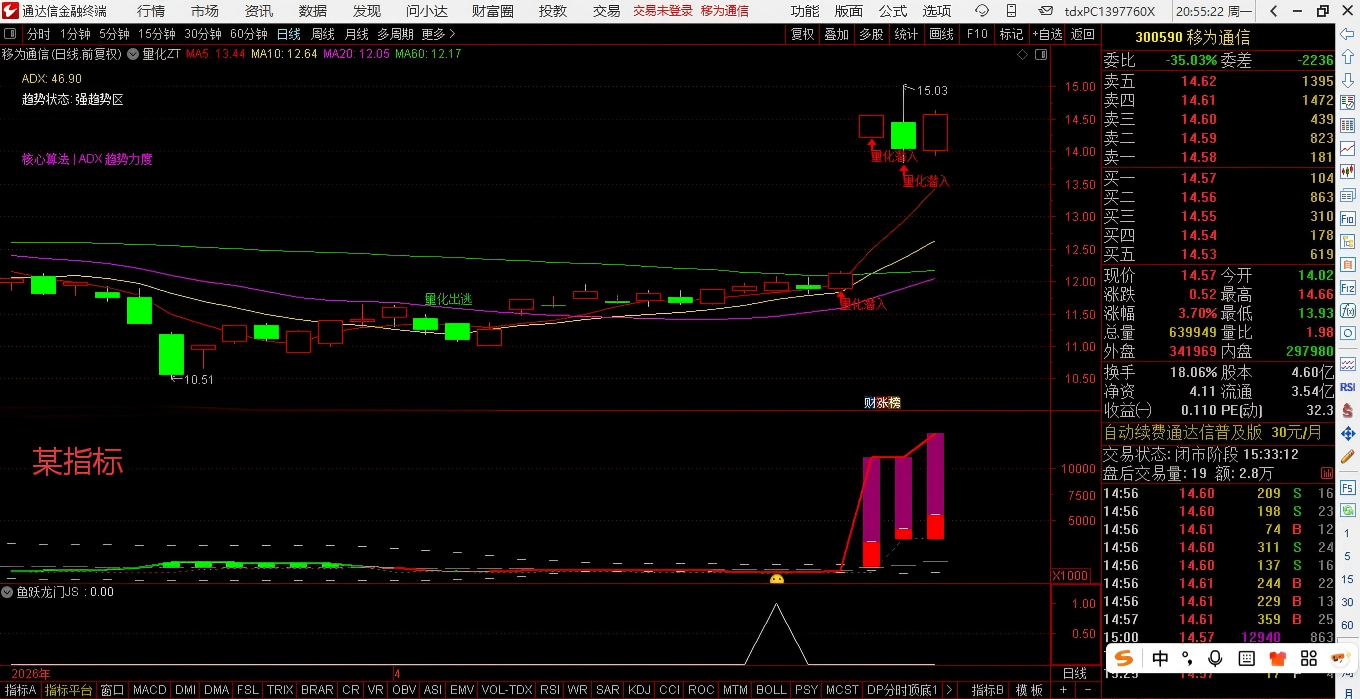Toggle Chinese input mode 中 in Sogou bar

pos(1160,658)
